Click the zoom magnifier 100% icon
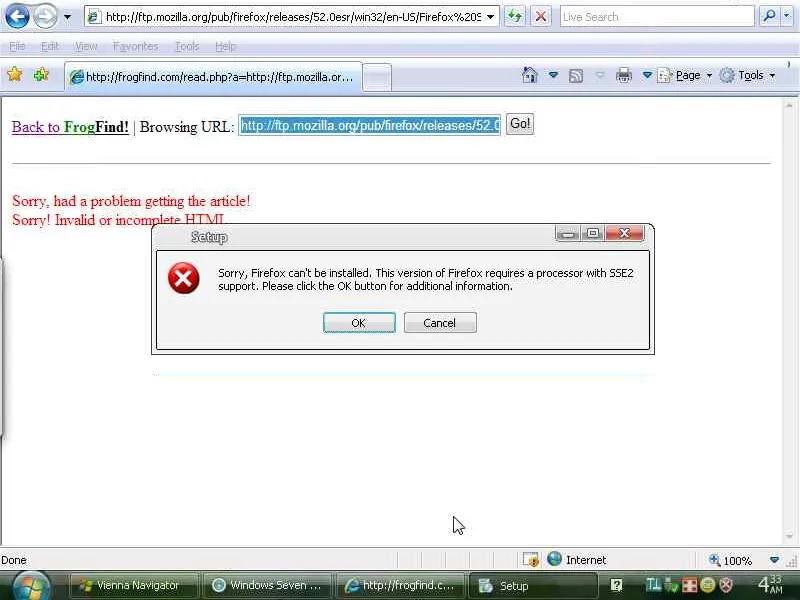This screenshot has height=600, width=800. pos(715,560)
